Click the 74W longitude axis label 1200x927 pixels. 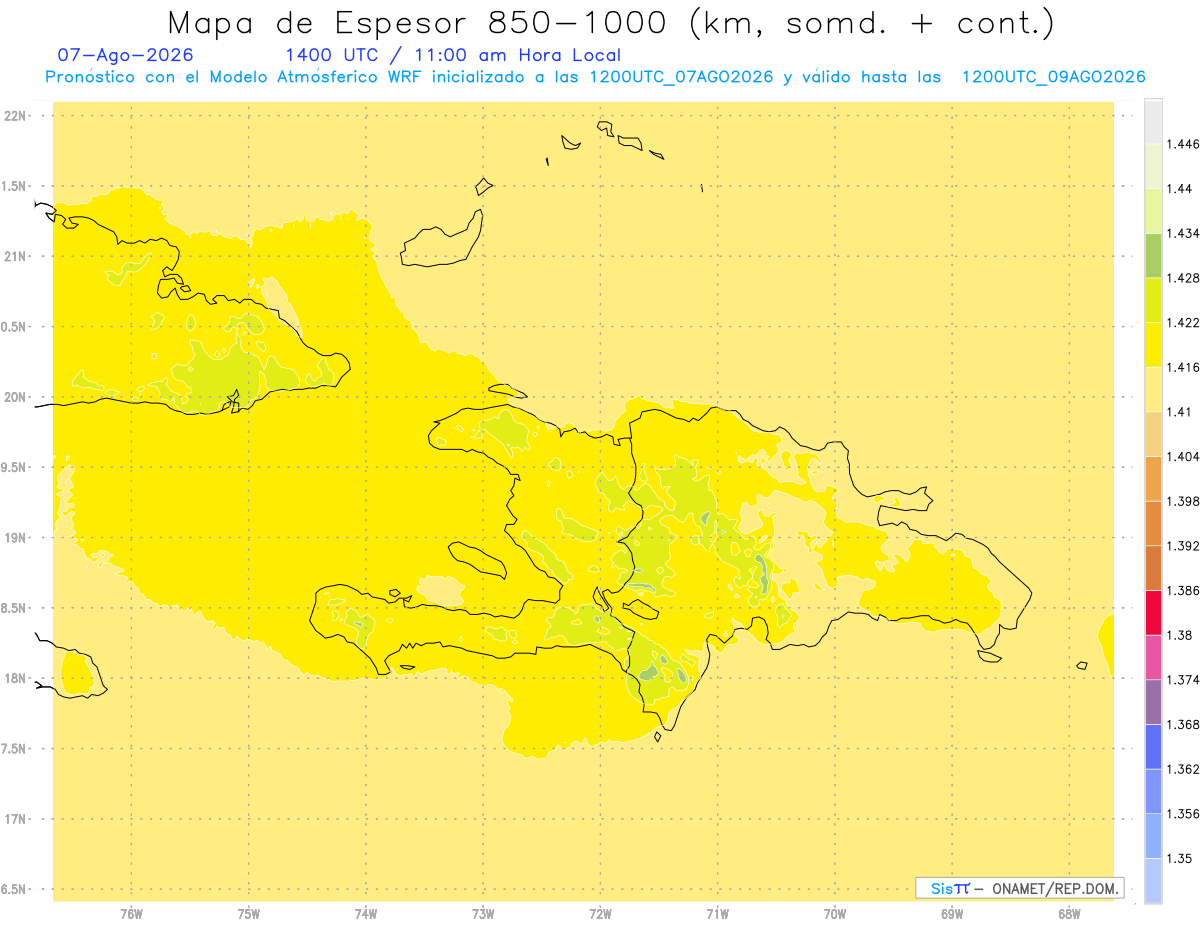[366, 914]
